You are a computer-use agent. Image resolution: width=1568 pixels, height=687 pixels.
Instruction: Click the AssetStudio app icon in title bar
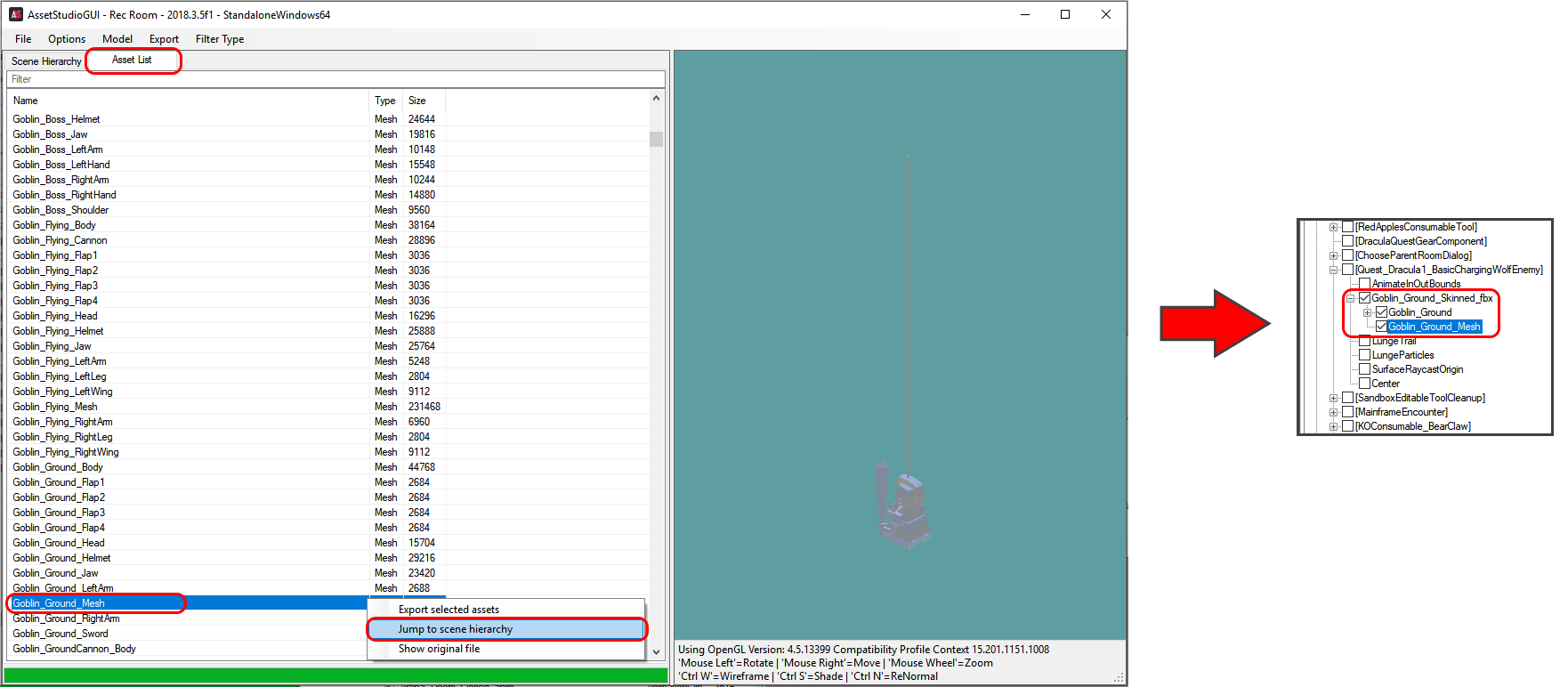coord(15,14)
